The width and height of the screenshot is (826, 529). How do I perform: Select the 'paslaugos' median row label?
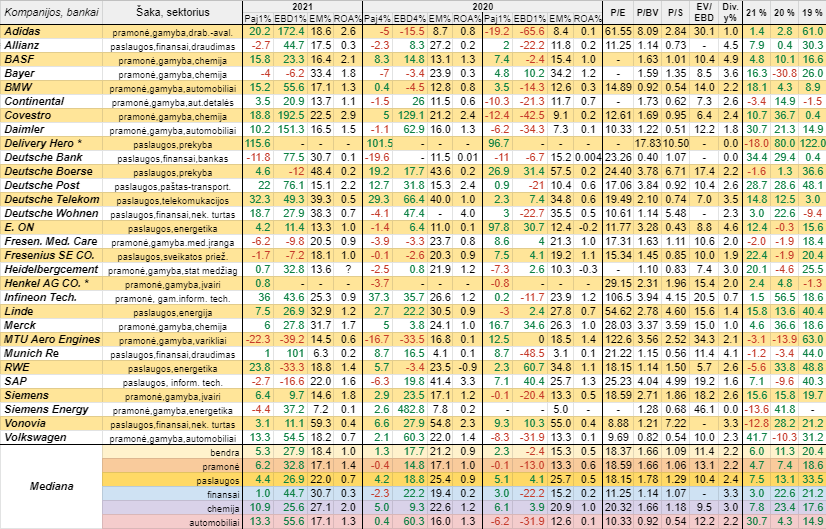click(173, 480)
